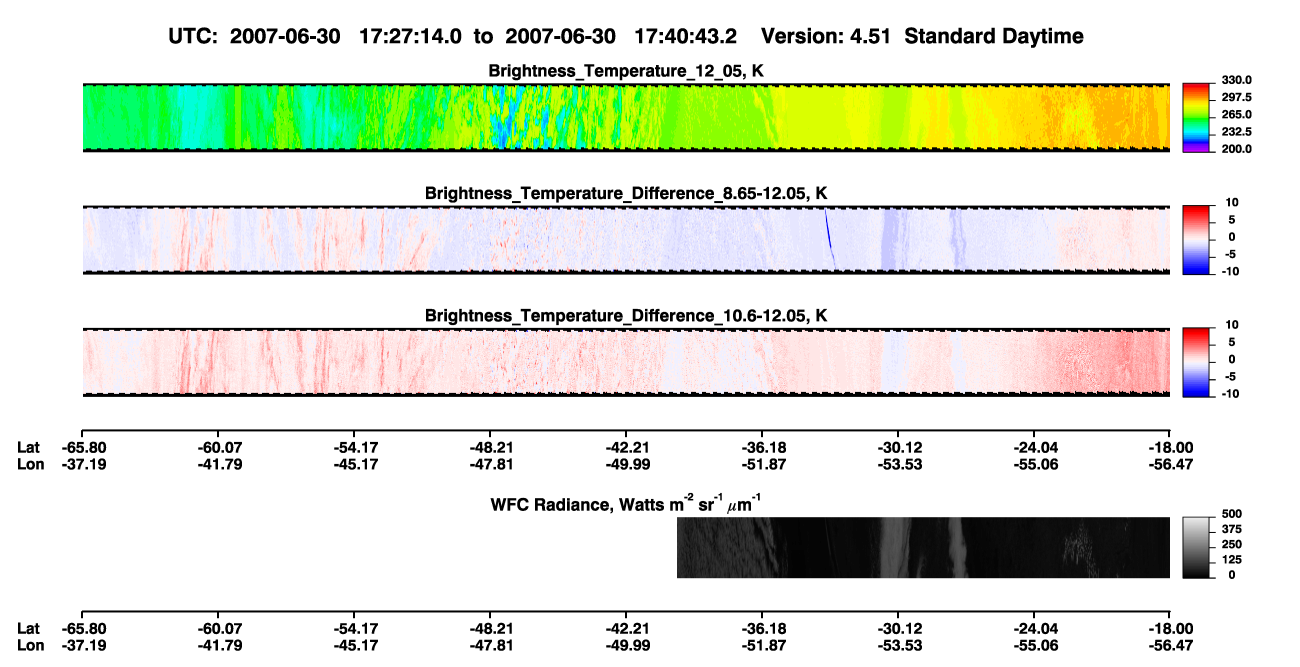The image size is (1300, 667).
Task: Click upper axis longitude -49.99
Action: pos(626,464)
